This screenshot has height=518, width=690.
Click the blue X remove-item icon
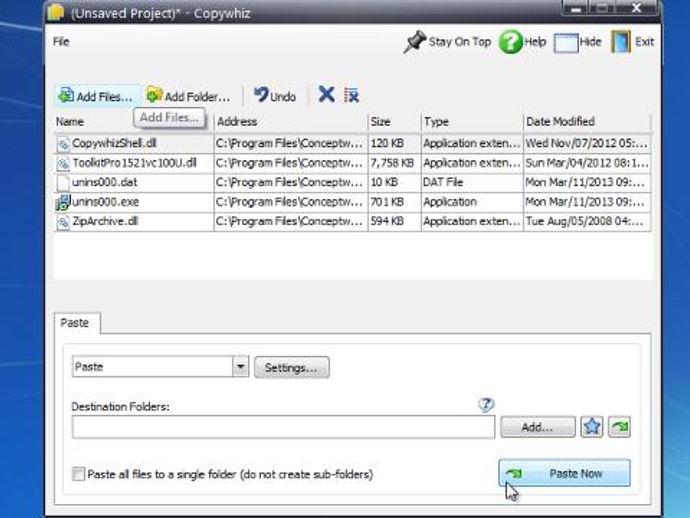coord(326,95)
